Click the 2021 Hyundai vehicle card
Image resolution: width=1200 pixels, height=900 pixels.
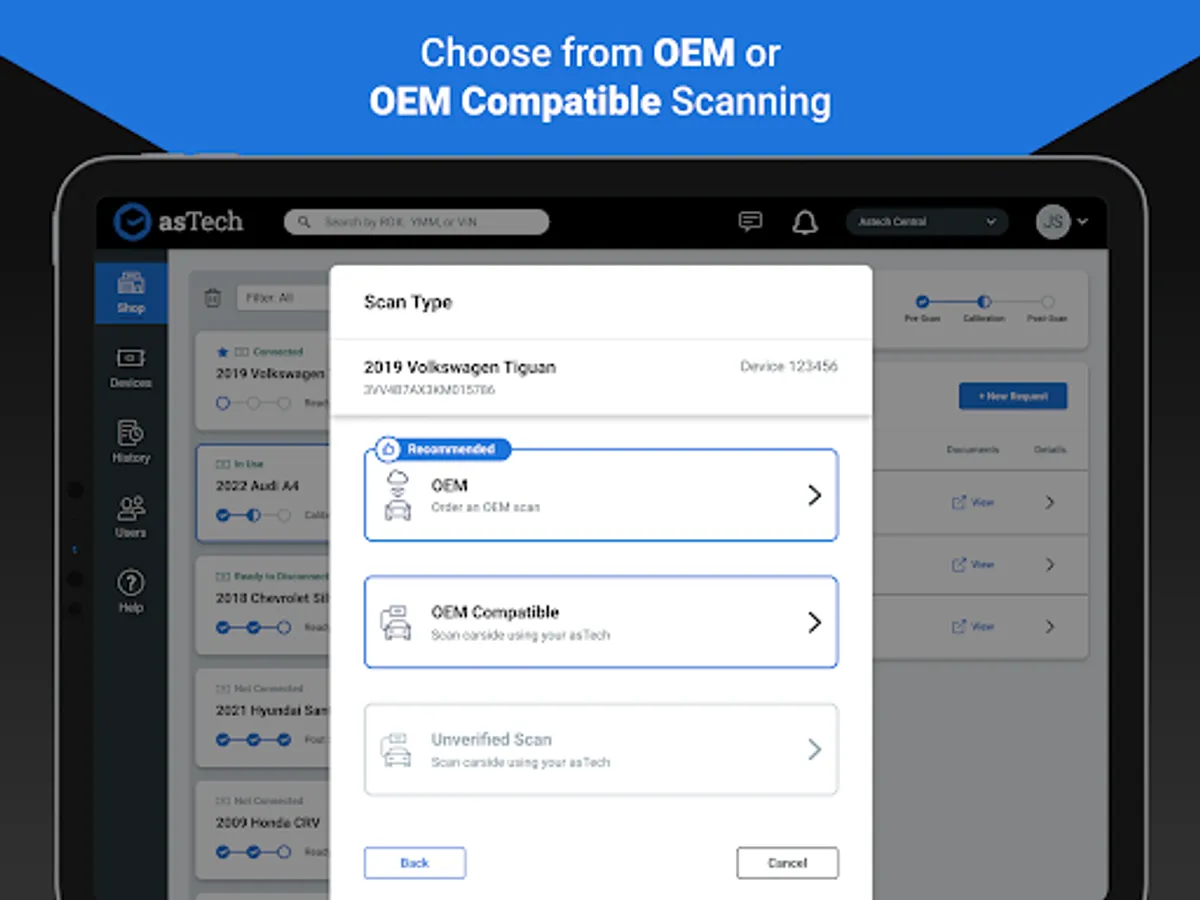pyautogui.click(x=263, y=719)
